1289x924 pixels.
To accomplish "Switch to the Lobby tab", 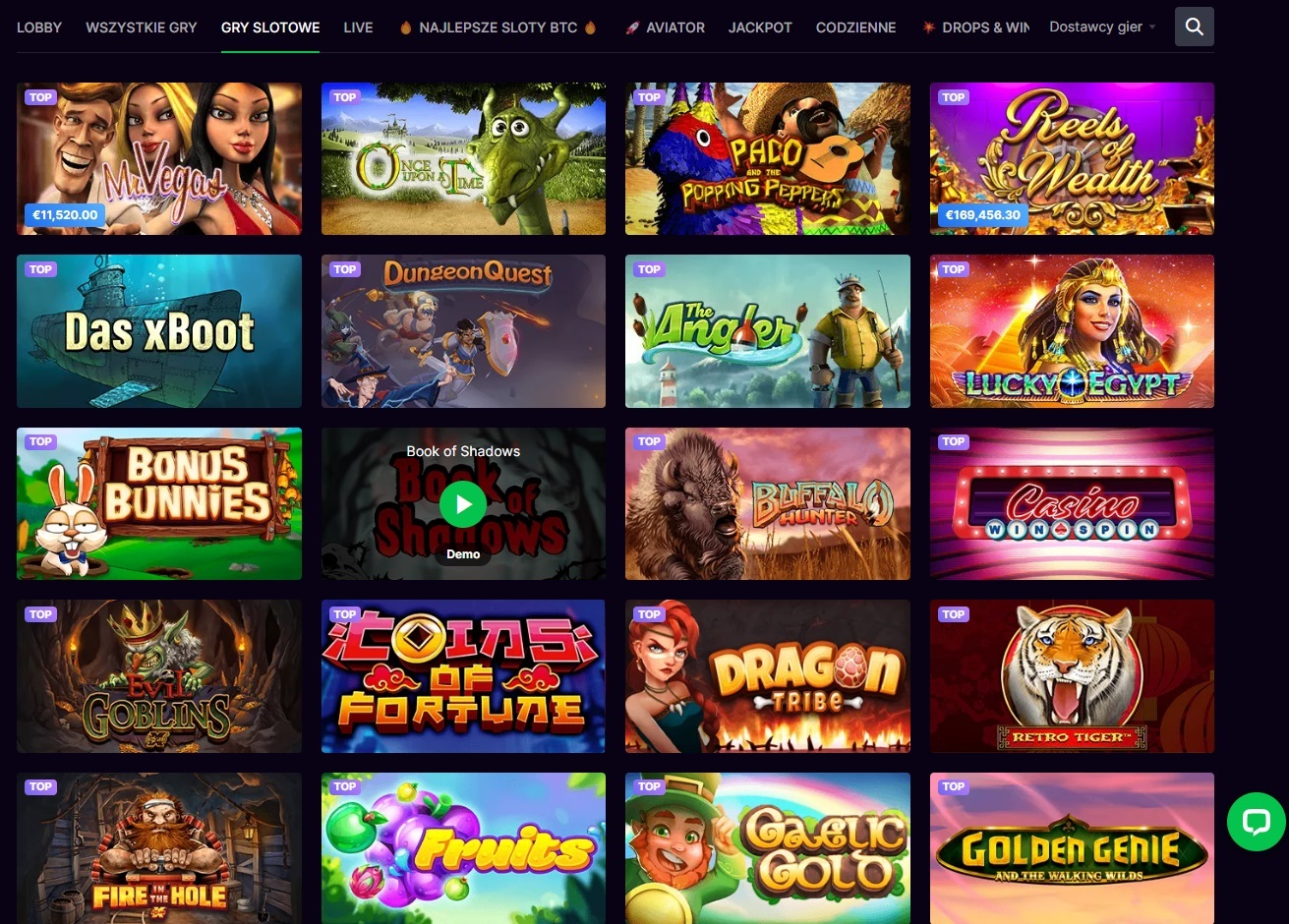I will [x=39, y=28].
